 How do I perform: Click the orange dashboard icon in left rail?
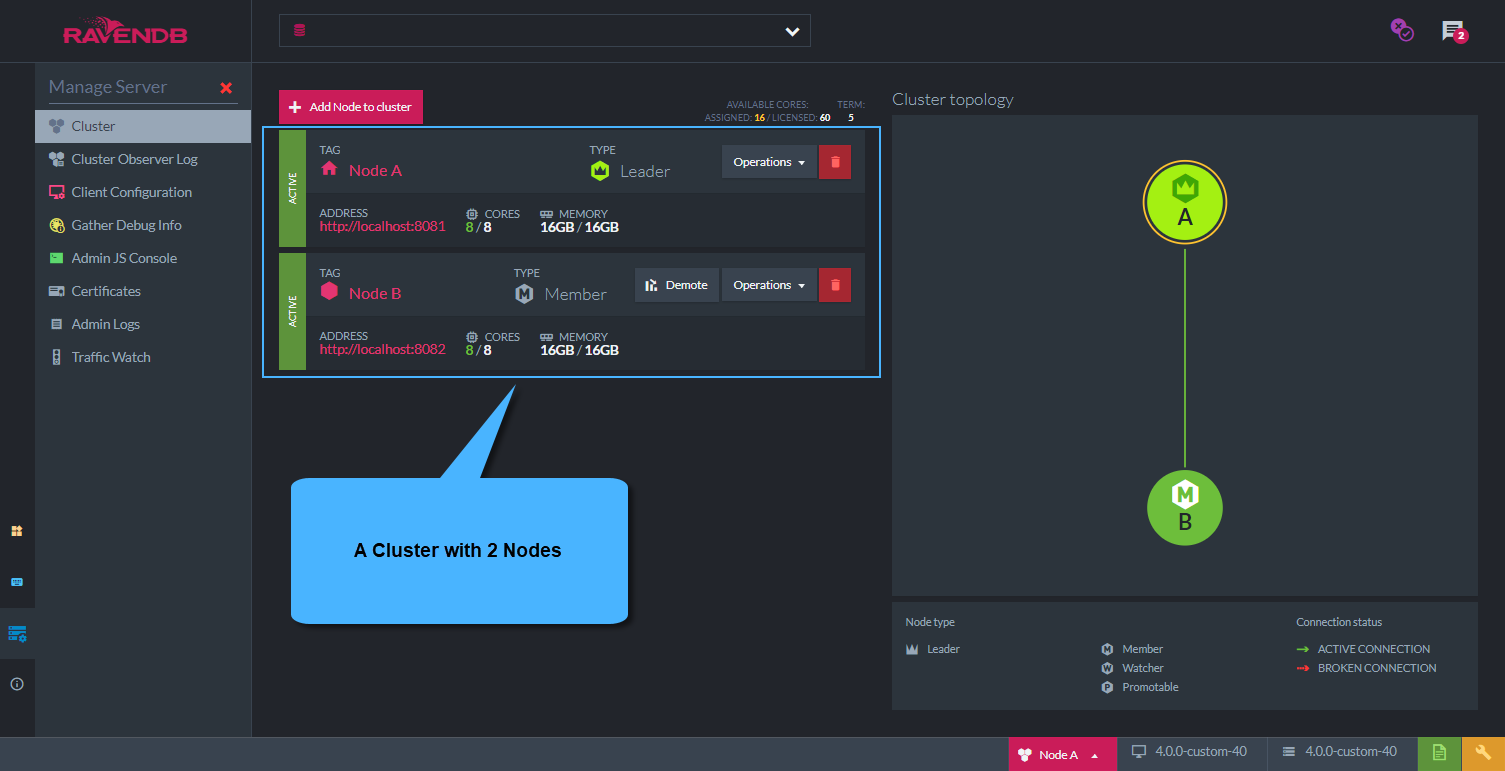click(x=17, y=531)
